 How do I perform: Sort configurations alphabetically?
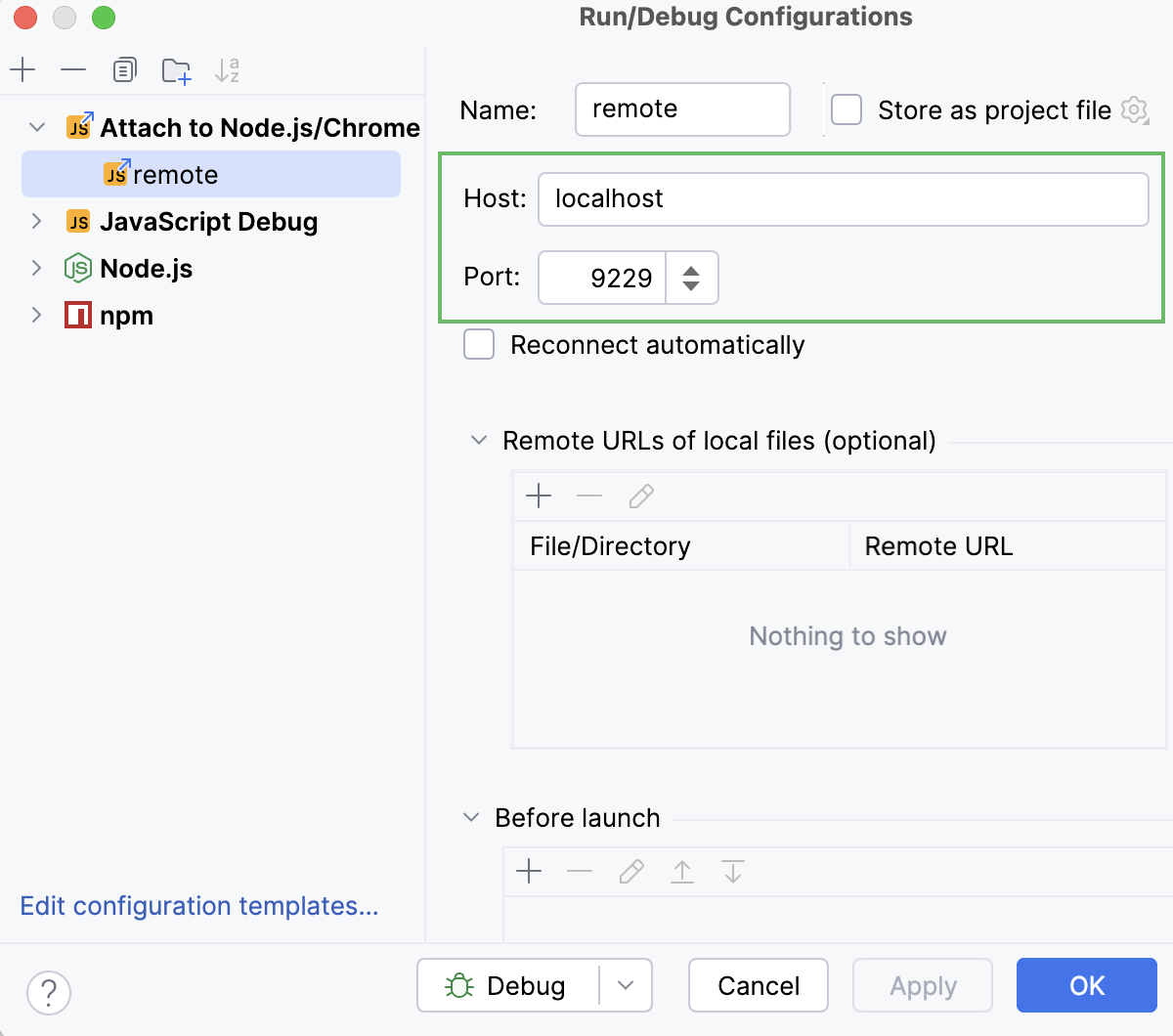(226, 69)
